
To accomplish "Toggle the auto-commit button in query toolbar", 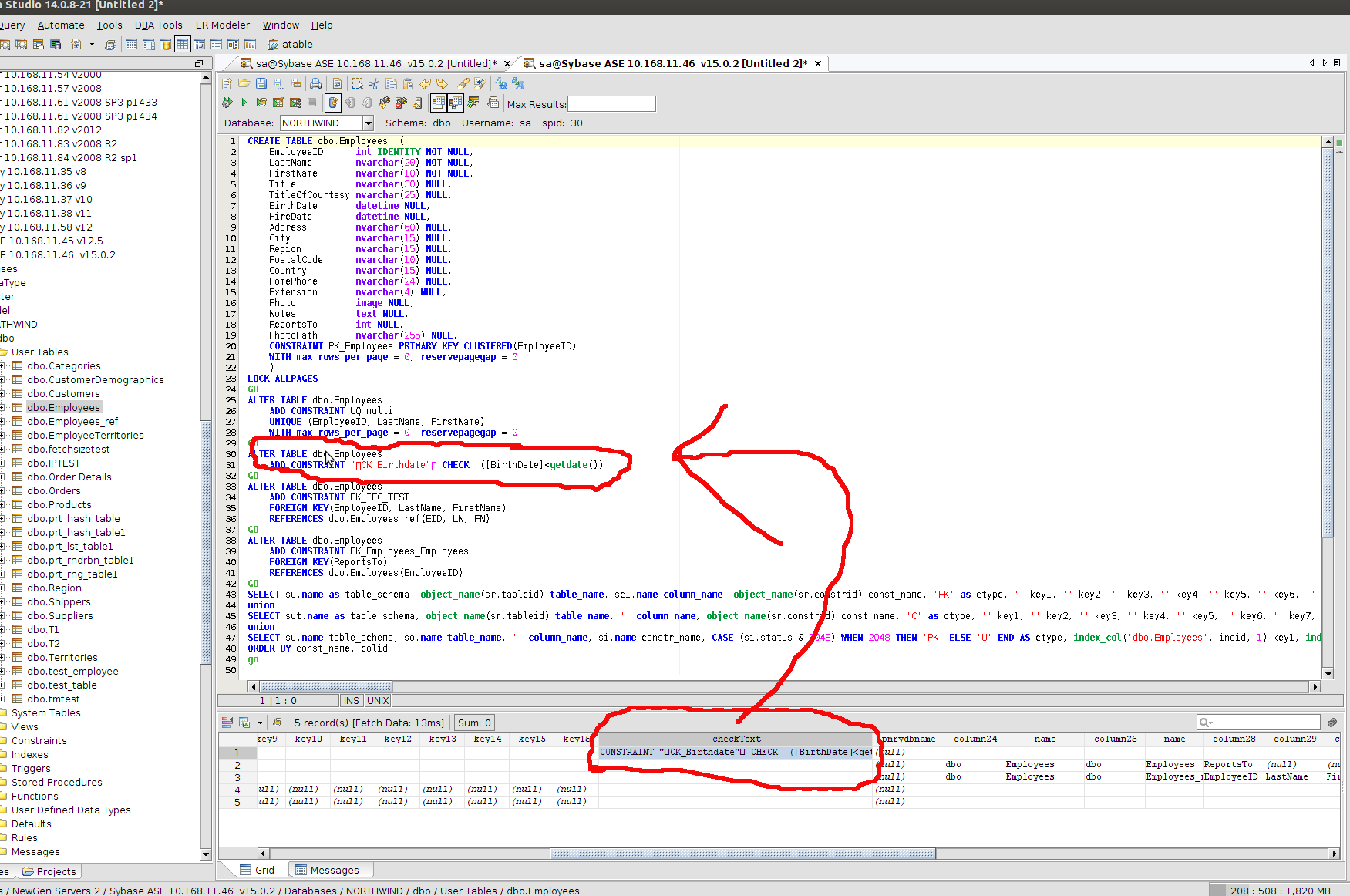I will click(x=333, y=103).
